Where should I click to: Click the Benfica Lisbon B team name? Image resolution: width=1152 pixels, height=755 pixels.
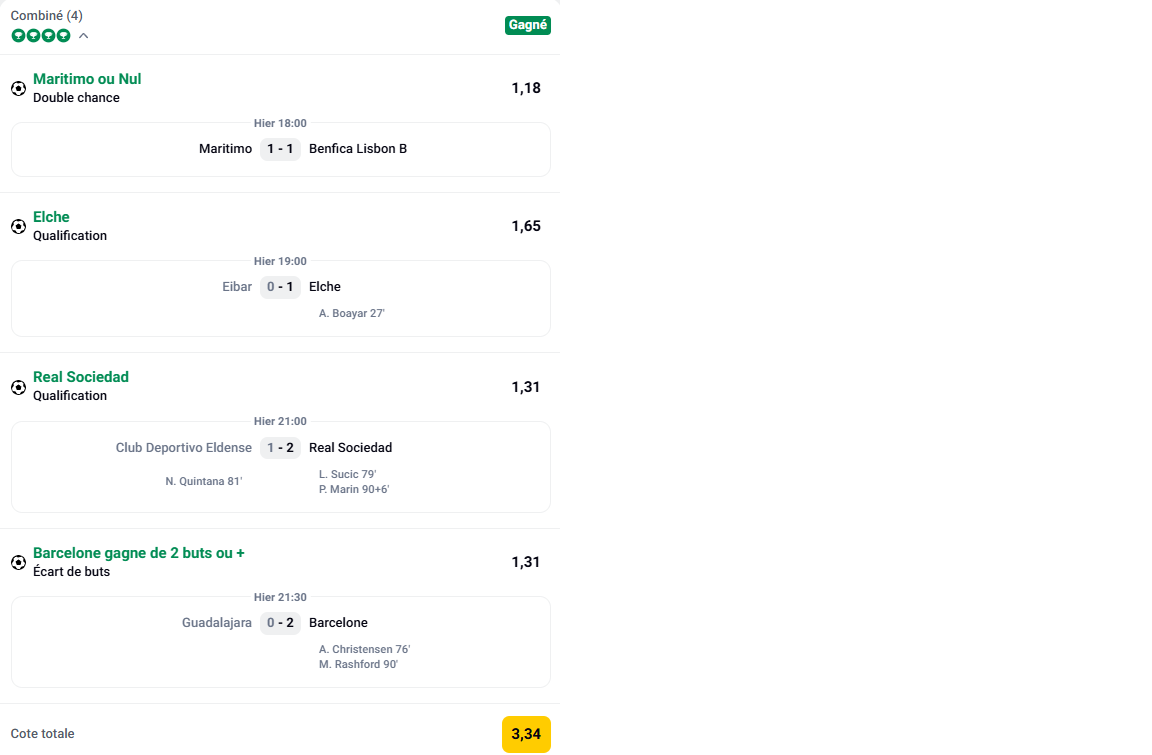(358, 149)
